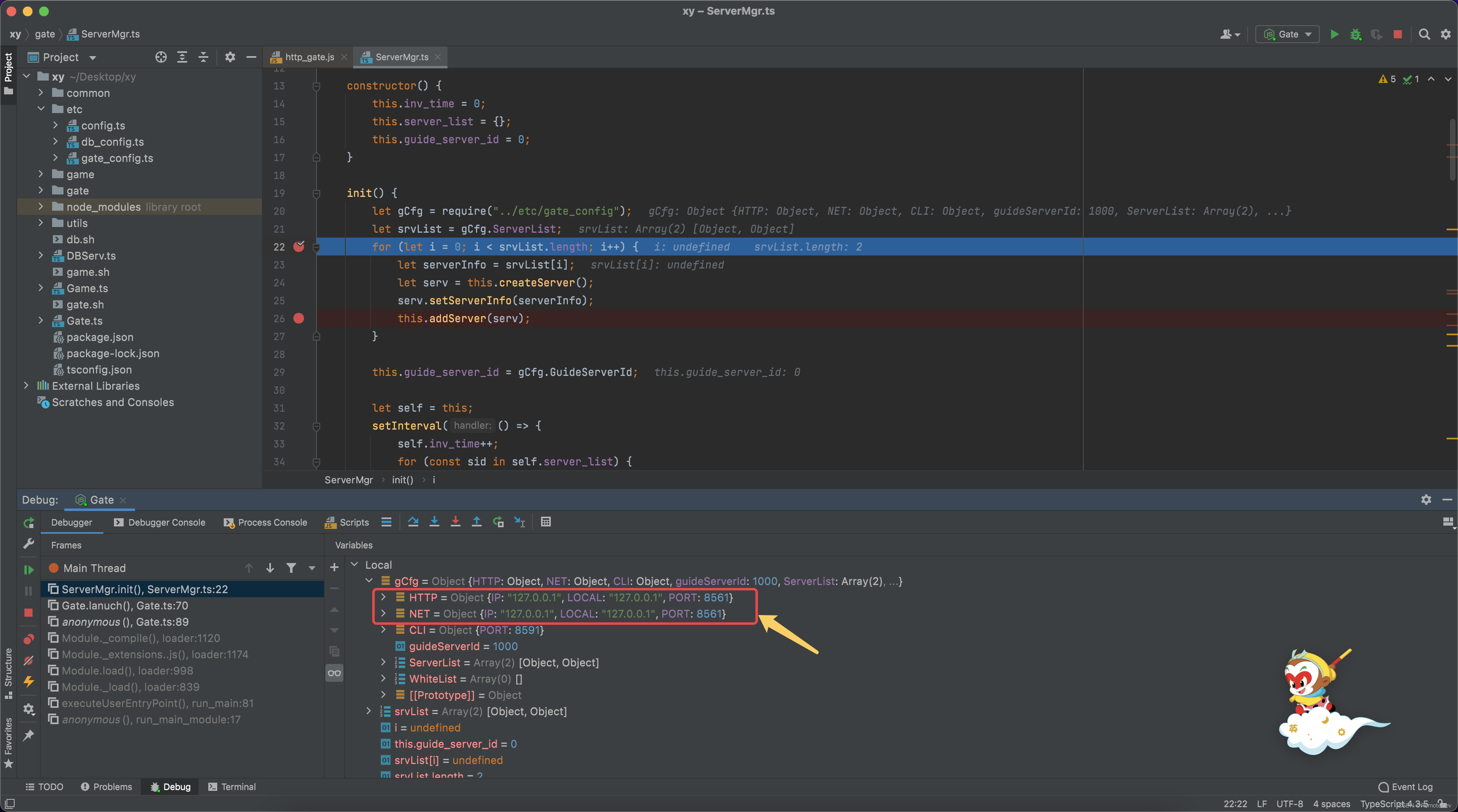Expand ServerList array variable
This screenshot has height=812, width=1458.
[383, 662]
